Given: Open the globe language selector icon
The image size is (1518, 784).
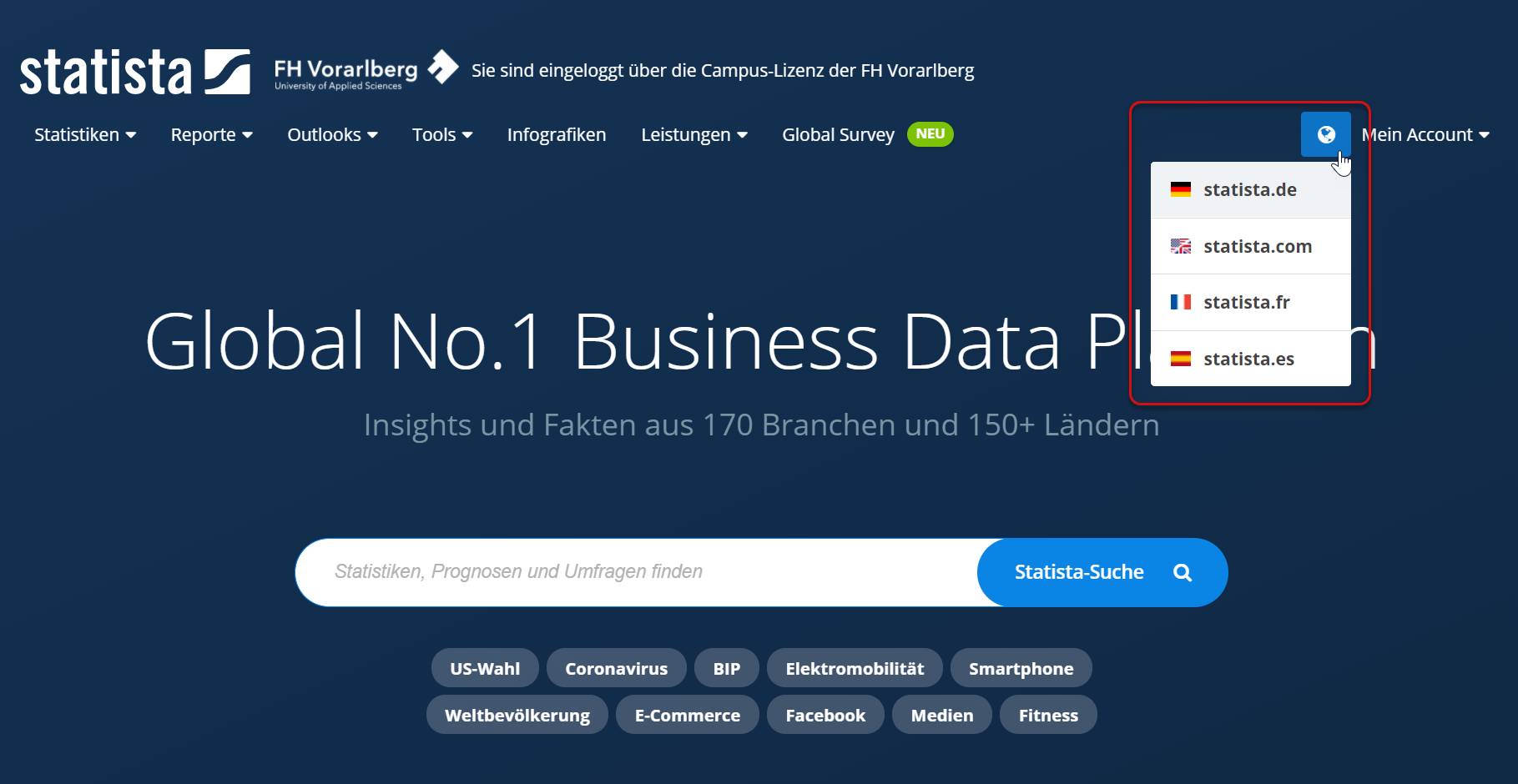Looking at the screenshot, I should [x=1325, y=134].
